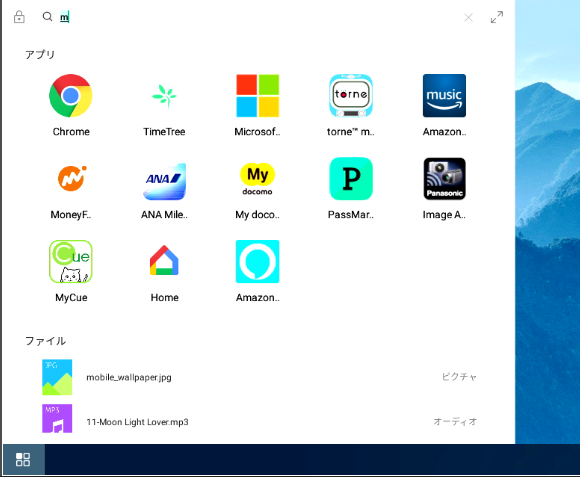Open mobile_wallpaper.jpg file
The image size is (580, 477).
pyautogui.click(x=259, y=377)
